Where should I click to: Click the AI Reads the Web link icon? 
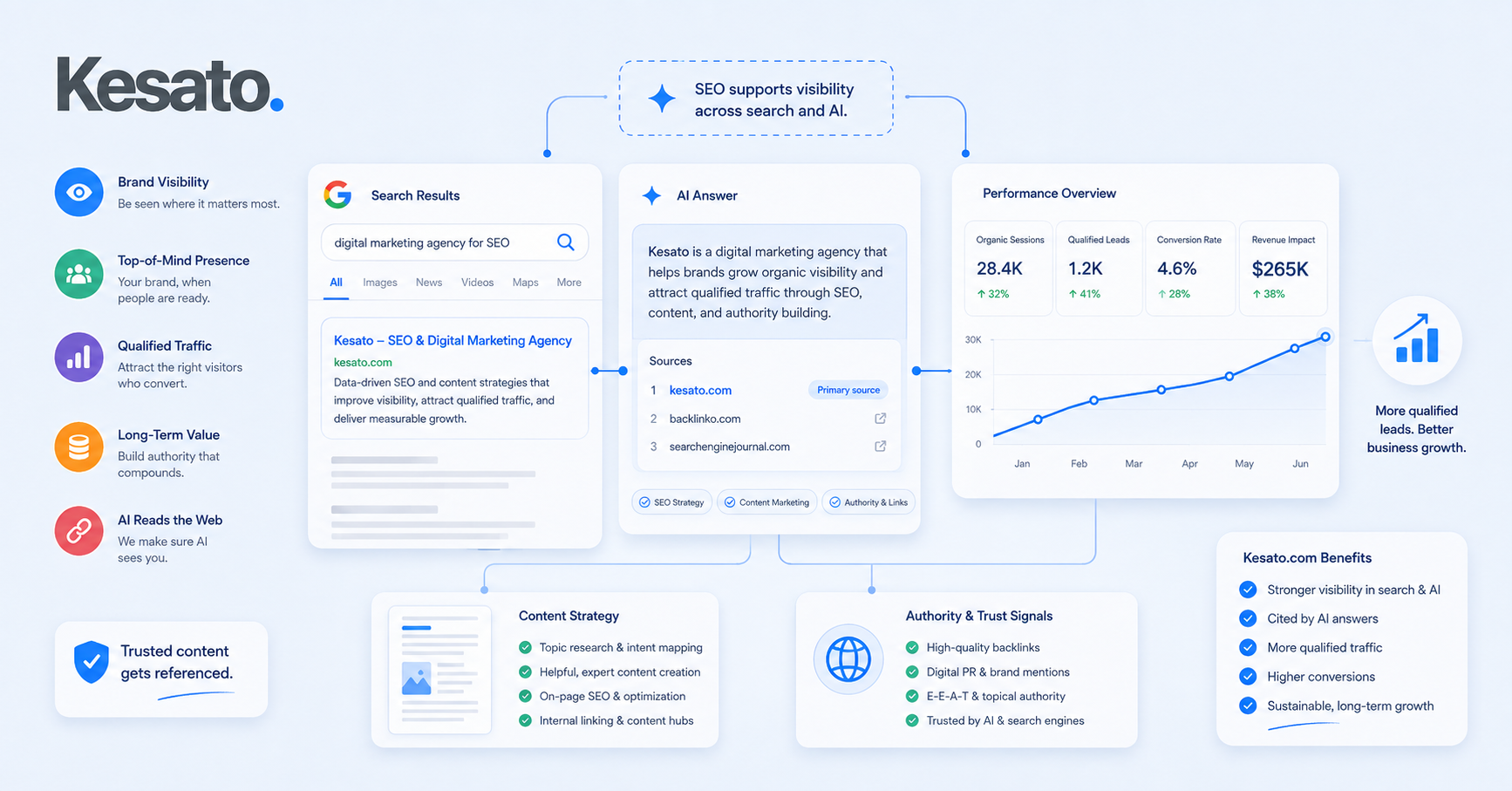coord(79,530)
